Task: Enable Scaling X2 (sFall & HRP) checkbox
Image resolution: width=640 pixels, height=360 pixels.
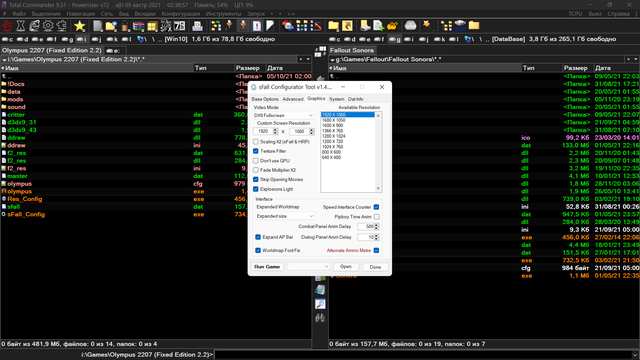Action: pyautogui.click(x=256, y=142)
